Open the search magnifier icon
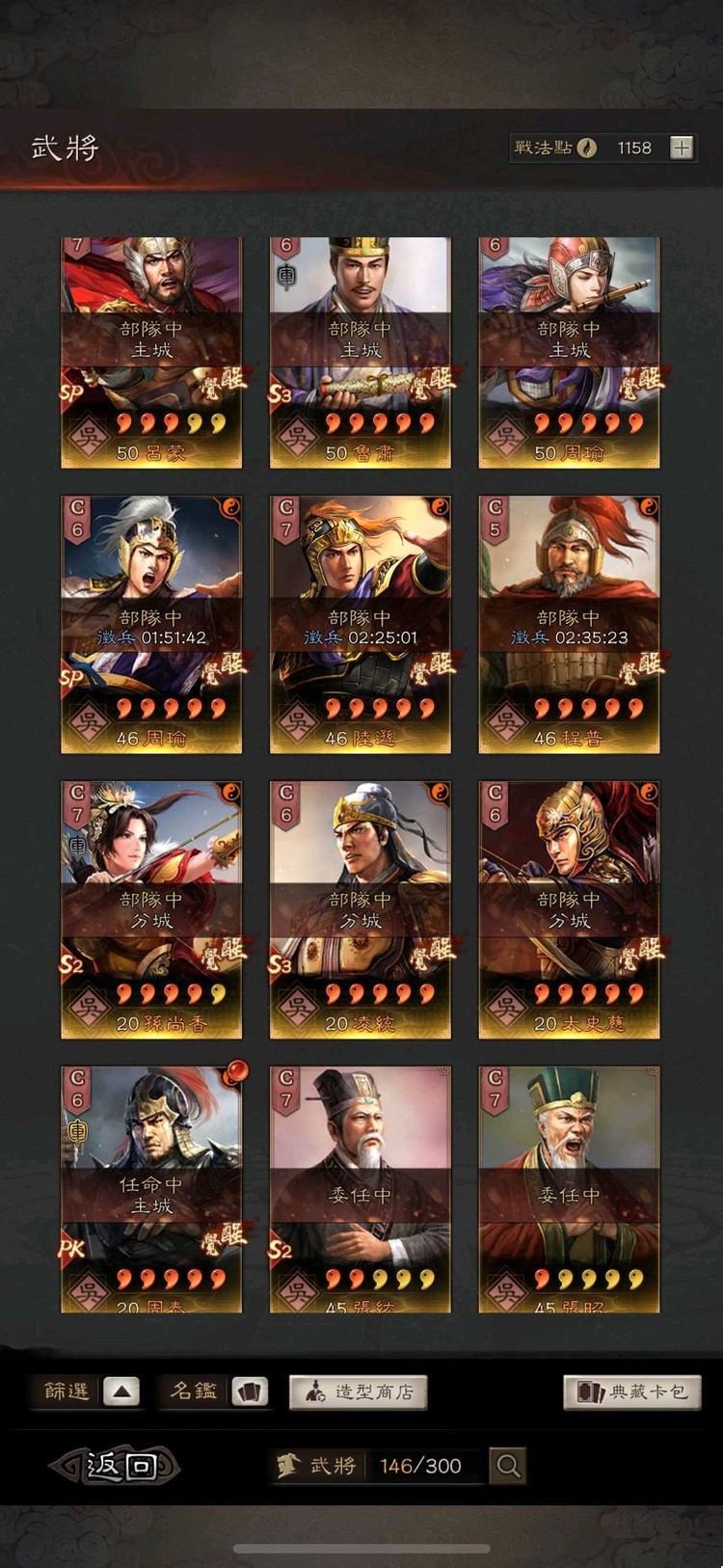Viewport: 723px width, 1568px height. (x=508, y=1466)
